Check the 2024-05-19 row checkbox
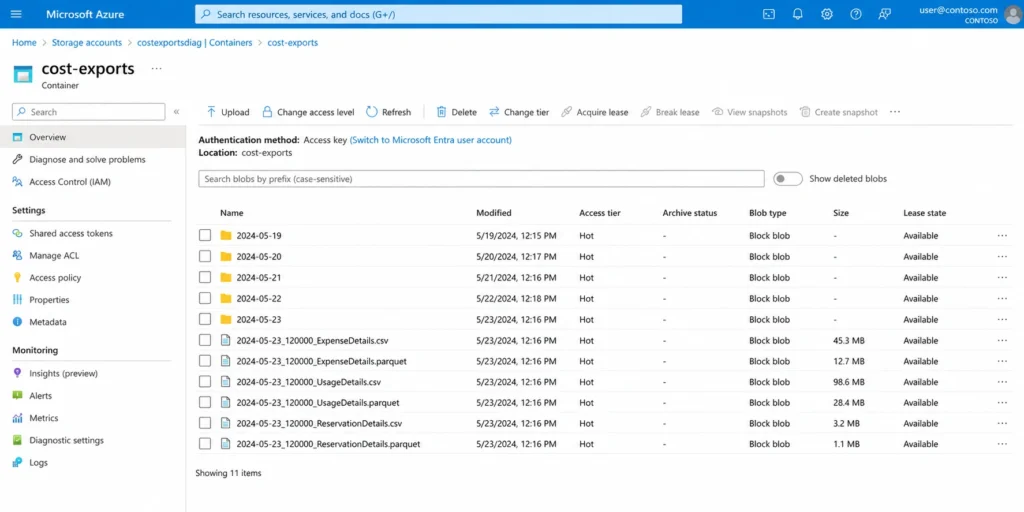The image size is (1024, 512). coord(205,235)
